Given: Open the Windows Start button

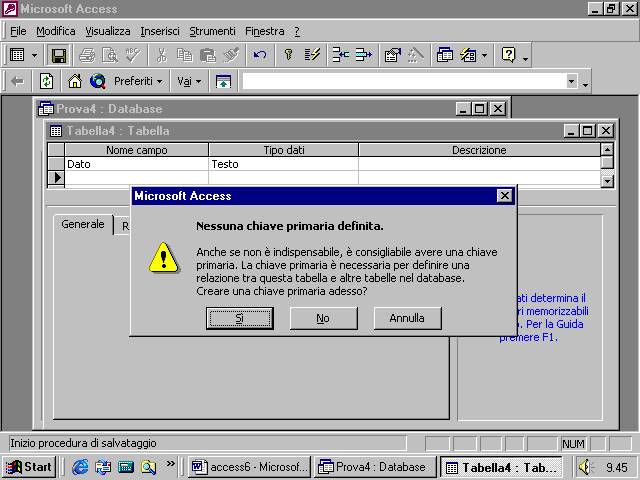Looking at the screenshot, I should pos(29,467).
